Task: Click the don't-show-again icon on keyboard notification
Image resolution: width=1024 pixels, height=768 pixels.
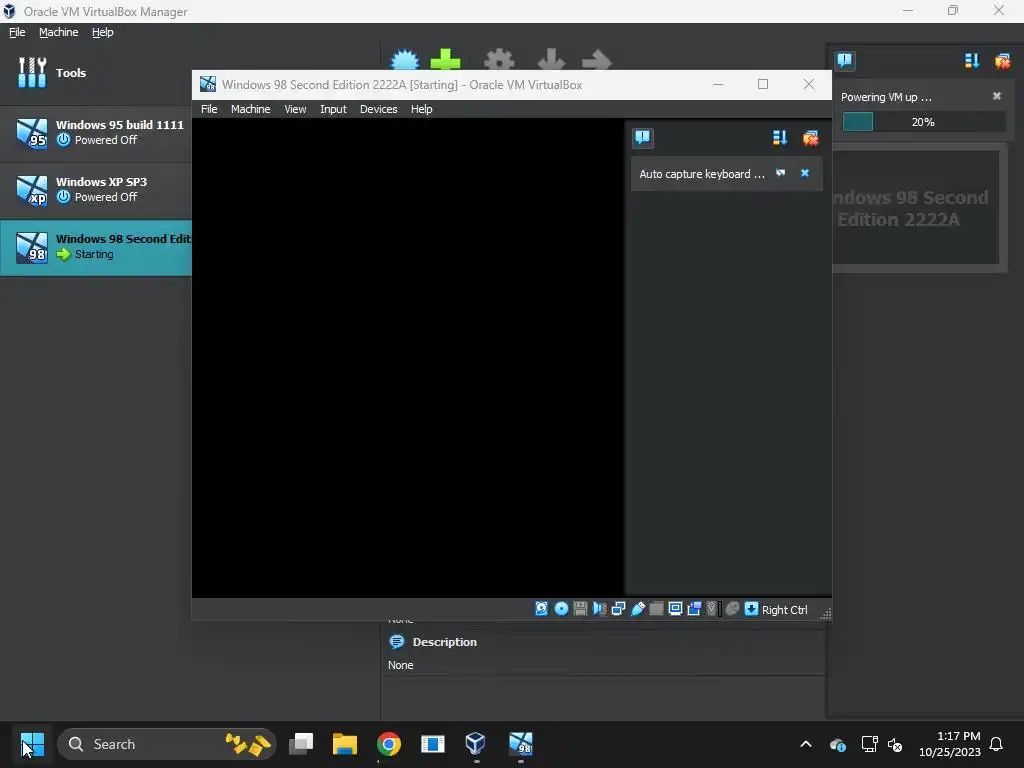Action: (x=780, y=173)
